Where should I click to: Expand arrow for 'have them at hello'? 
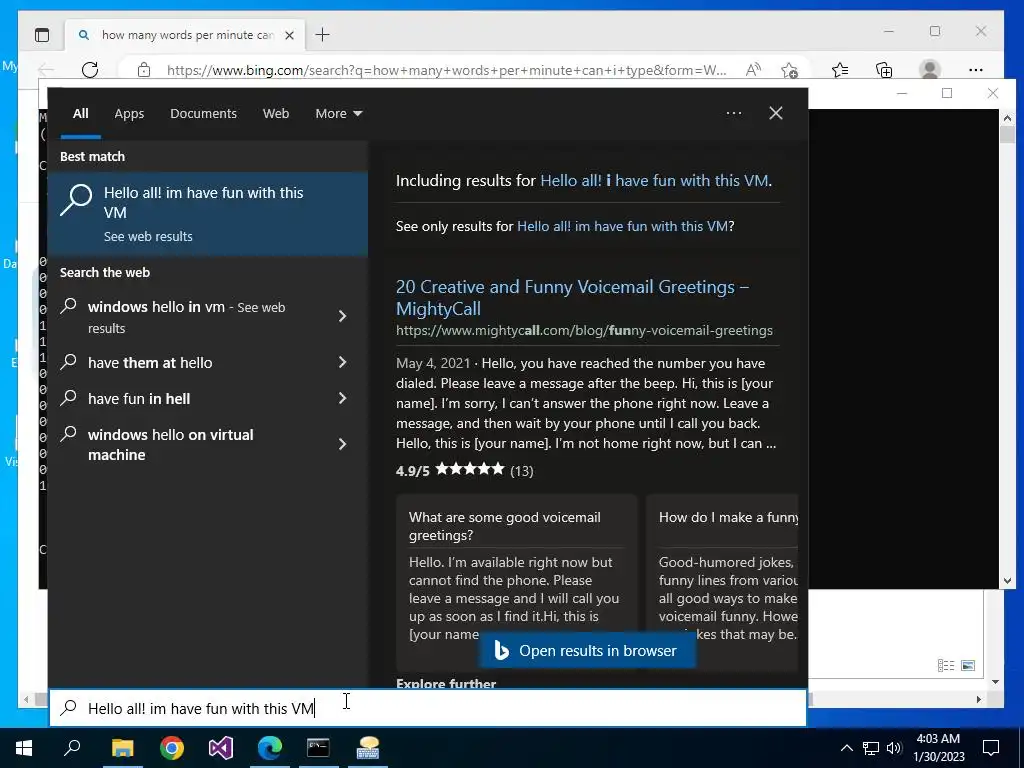tap(342, 362)
